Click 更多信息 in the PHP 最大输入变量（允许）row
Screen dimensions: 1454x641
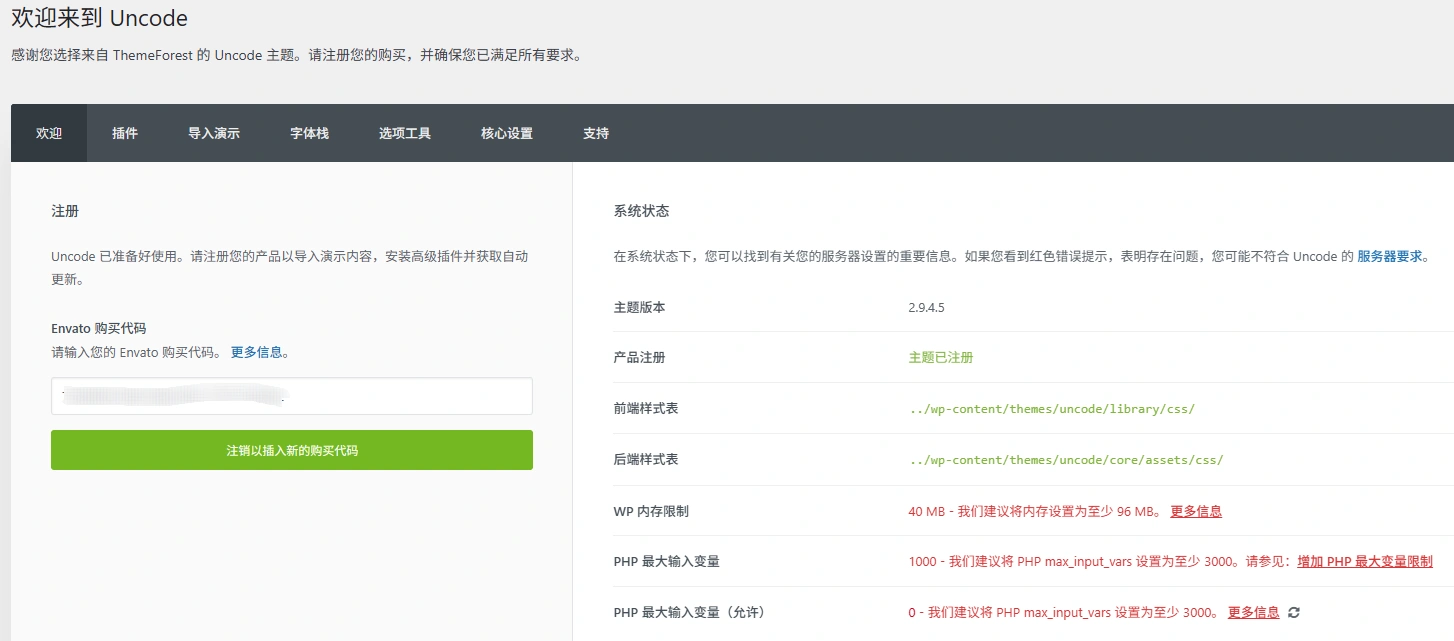1252,611
